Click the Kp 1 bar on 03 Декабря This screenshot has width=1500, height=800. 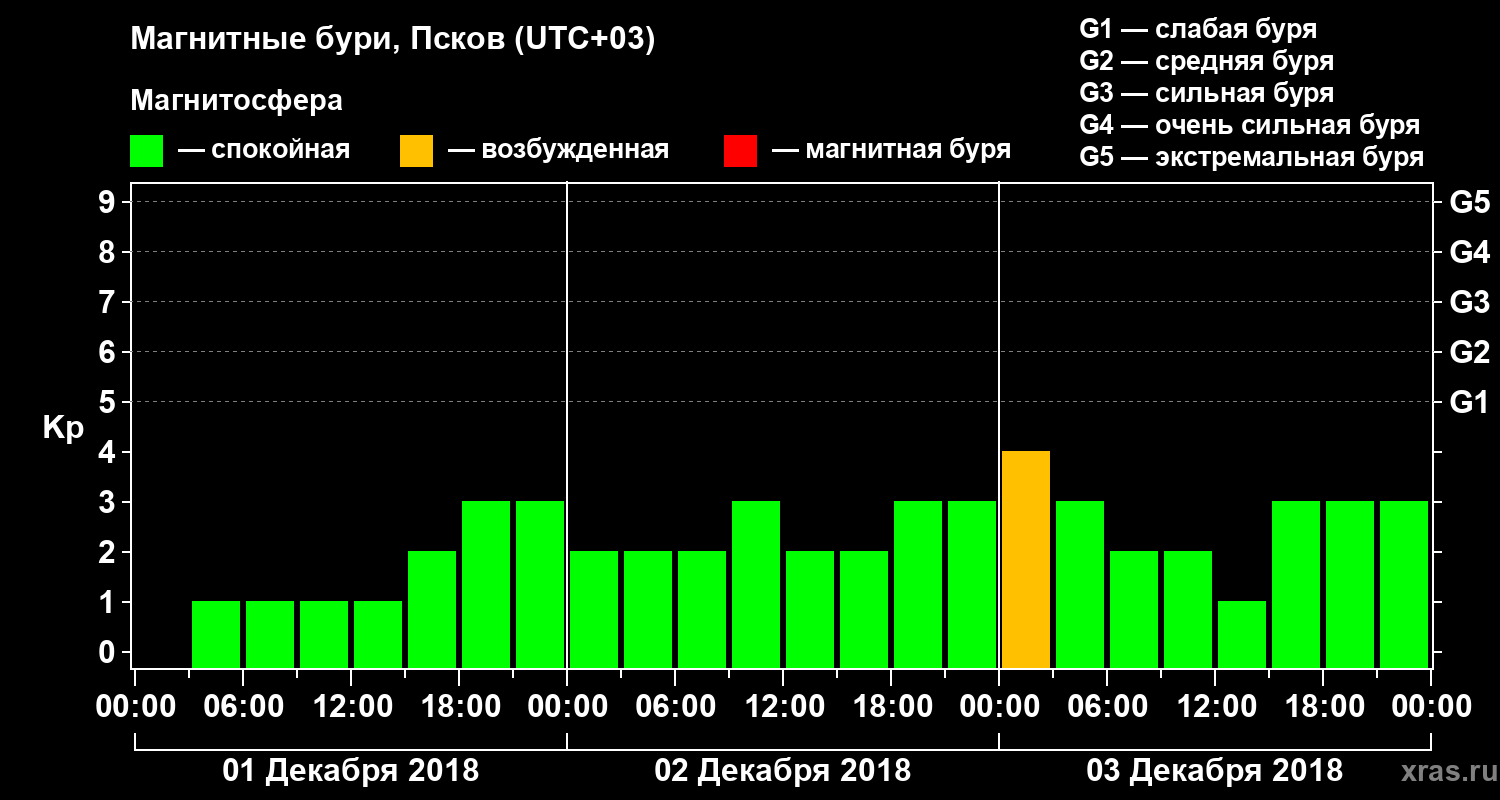[1242, 634]
